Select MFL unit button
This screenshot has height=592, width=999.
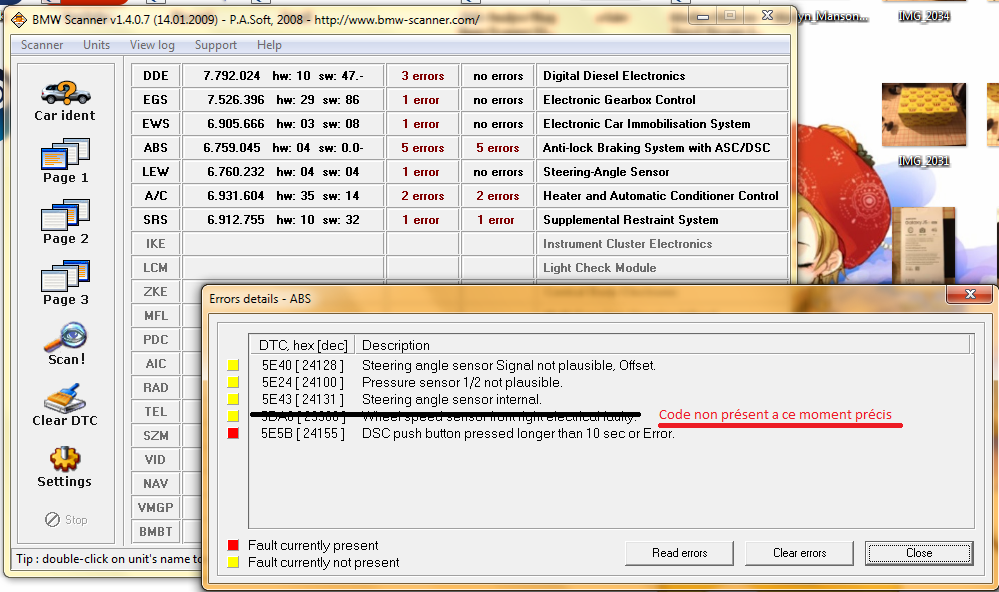point(156,316)
